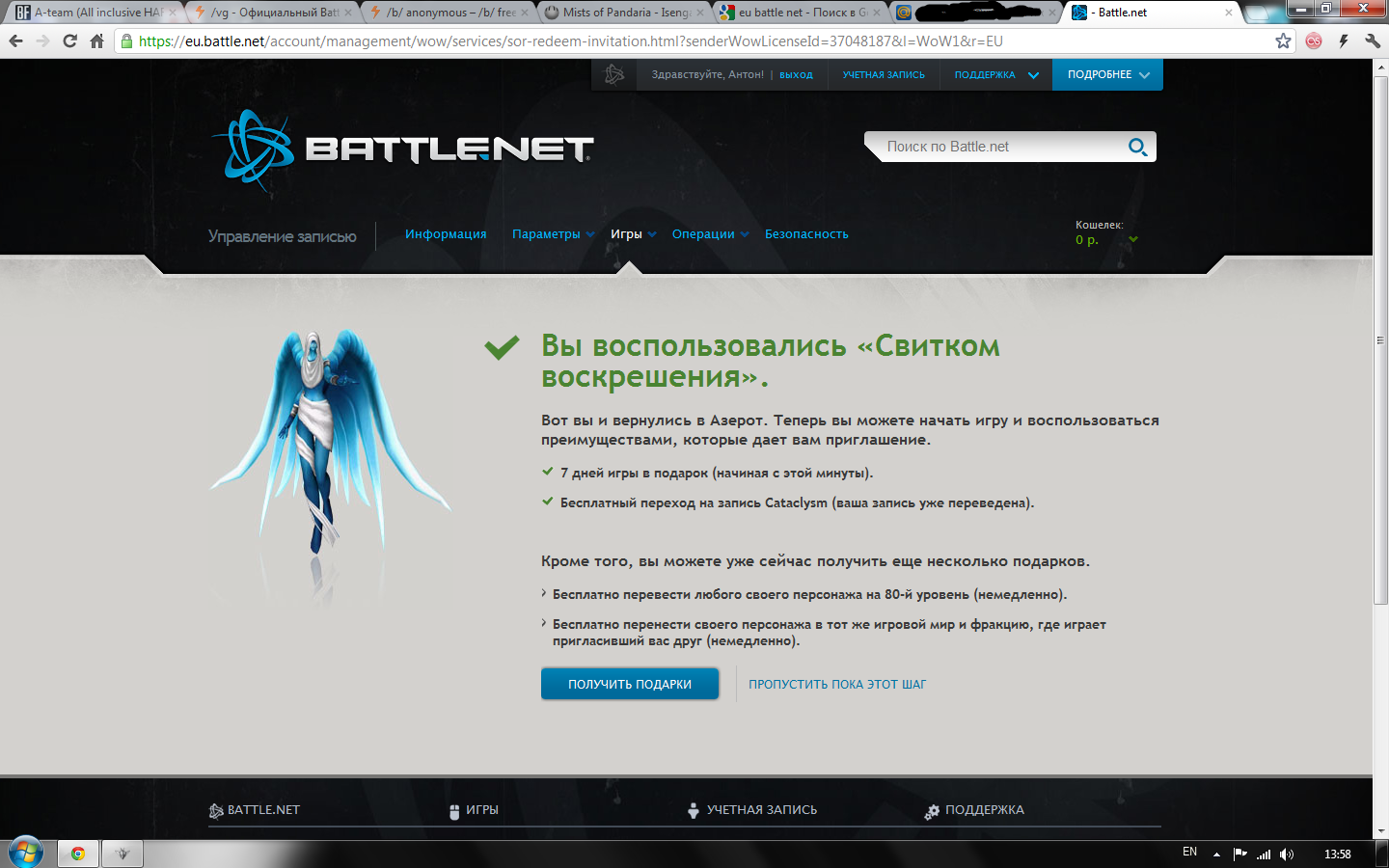Click the 13:58 taskbar clock
Screen dimensions: 1389x868
[1337, 854]
